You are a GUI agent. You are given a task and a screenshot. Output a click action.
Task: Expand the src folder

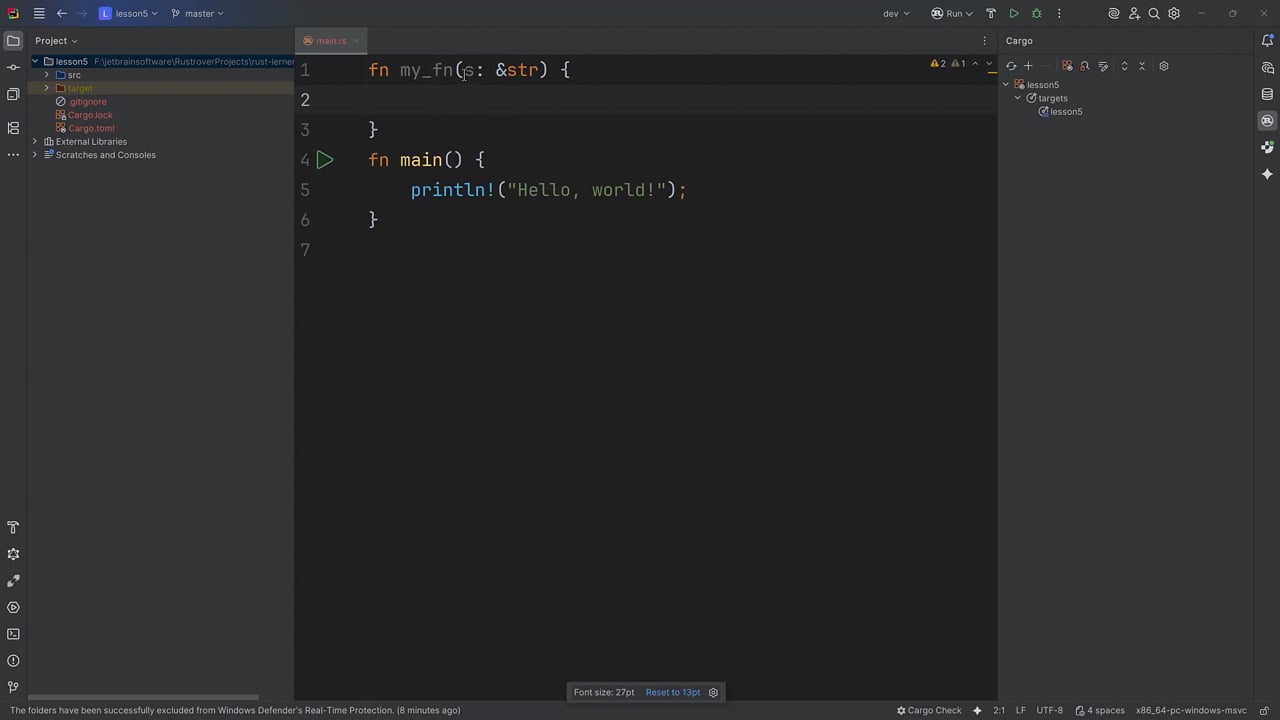pos(46,75)
